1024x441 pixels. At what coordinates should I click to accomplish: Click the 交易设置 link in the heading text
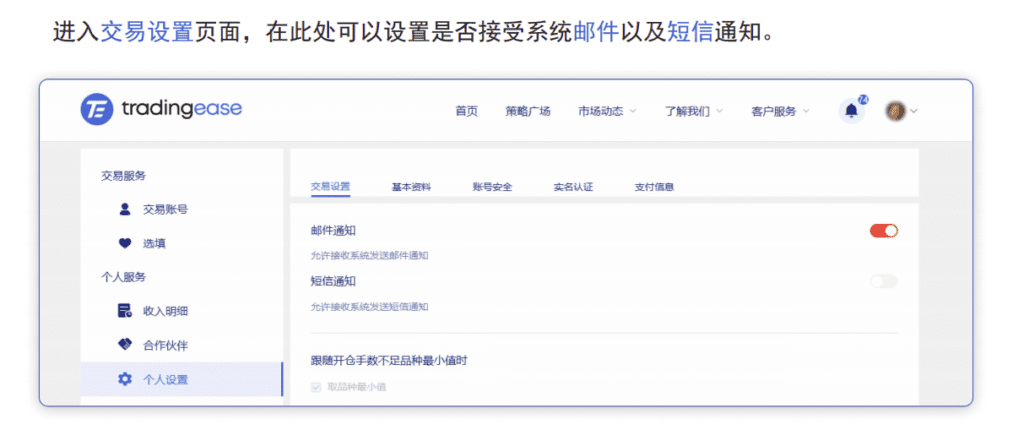[x=146, y=32]
